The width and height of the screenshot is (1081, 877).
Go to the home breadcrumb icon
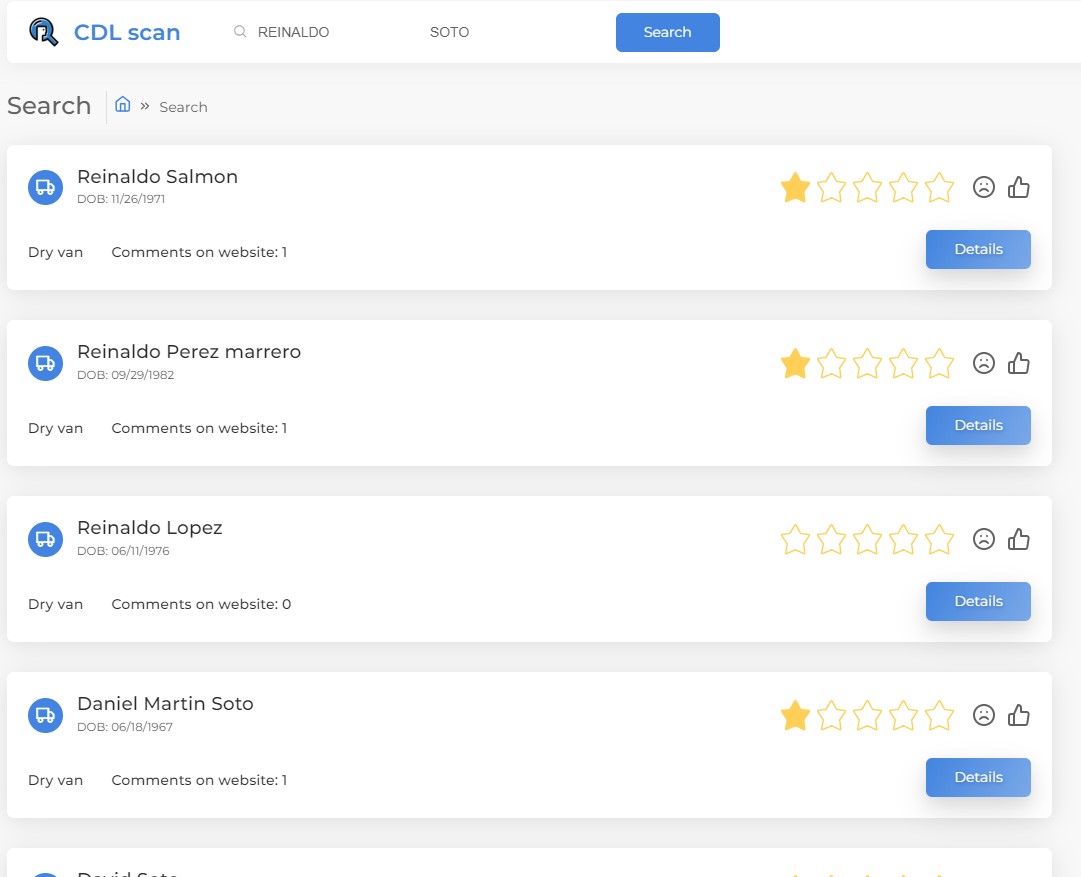coord(123,104)
